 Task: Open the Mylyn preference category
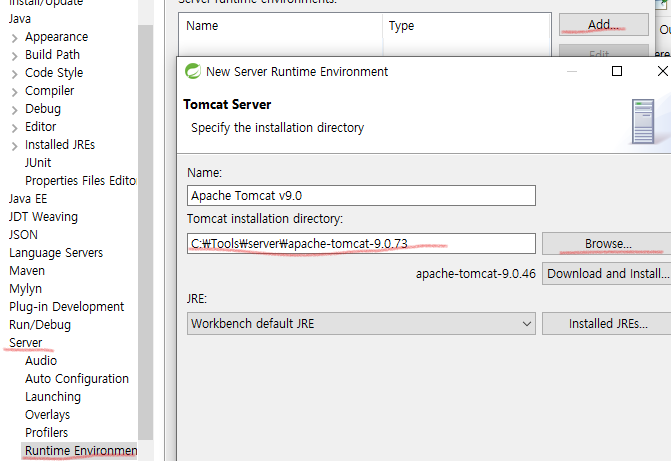[x=25, y=288]
